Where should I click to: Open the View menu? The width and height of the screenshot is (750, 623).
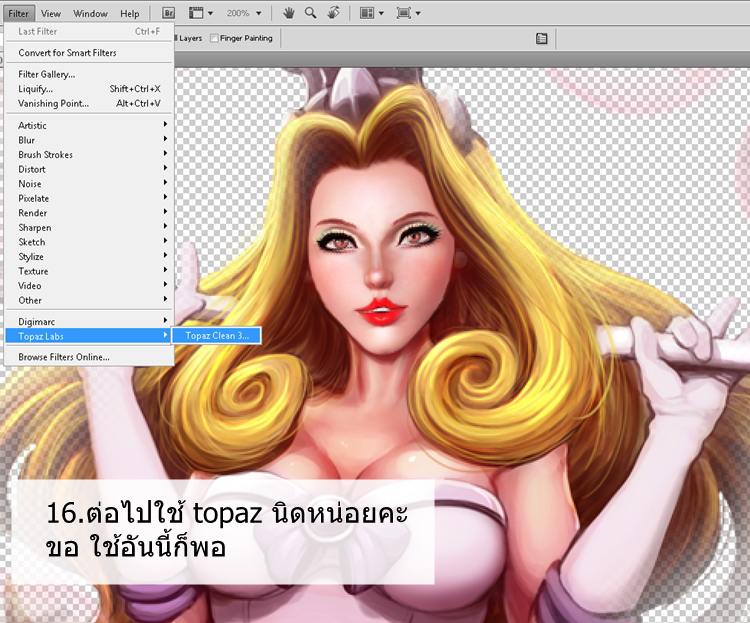[51, 13]
